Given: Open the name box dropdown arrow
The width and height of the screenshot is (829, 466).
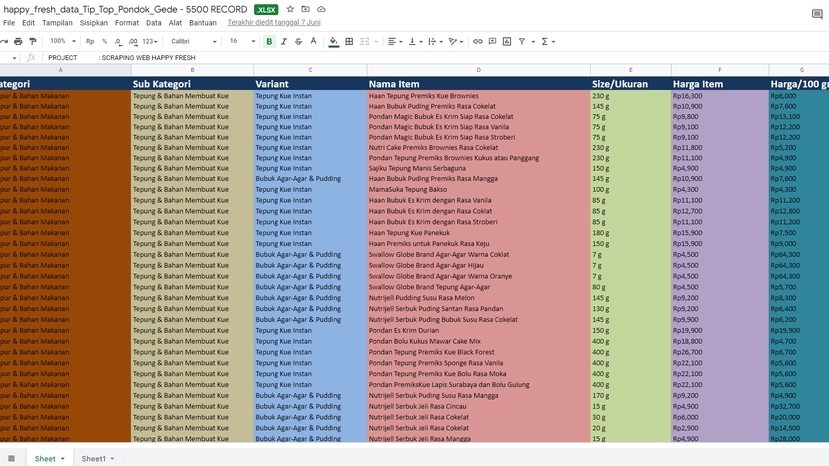Looking at the screenshot, I should 14,58.
